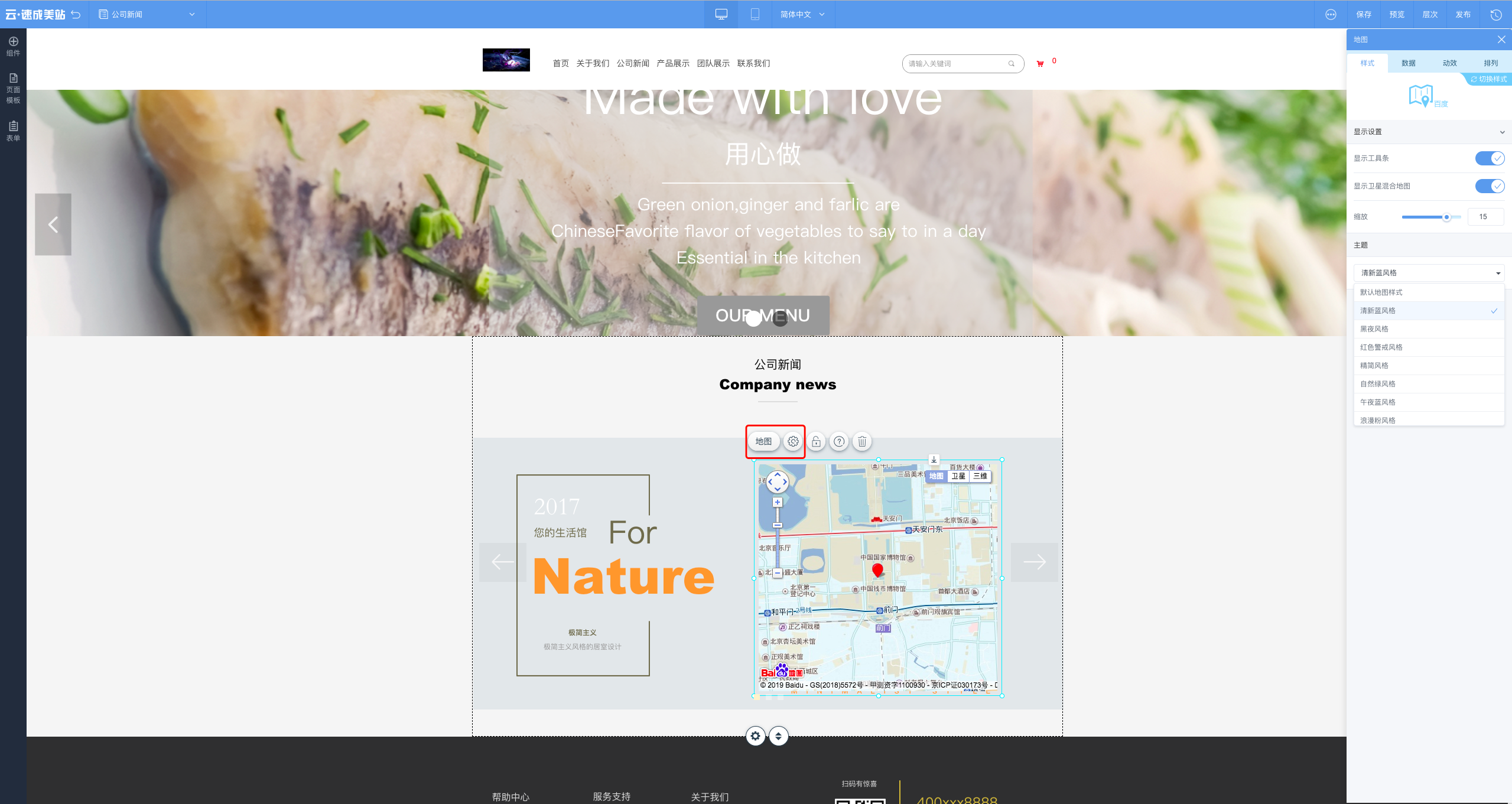Click the shopping cart icon in site header
Image resolution: width=1512 pixels, height=804 pixels.
tap(1040, 63)
